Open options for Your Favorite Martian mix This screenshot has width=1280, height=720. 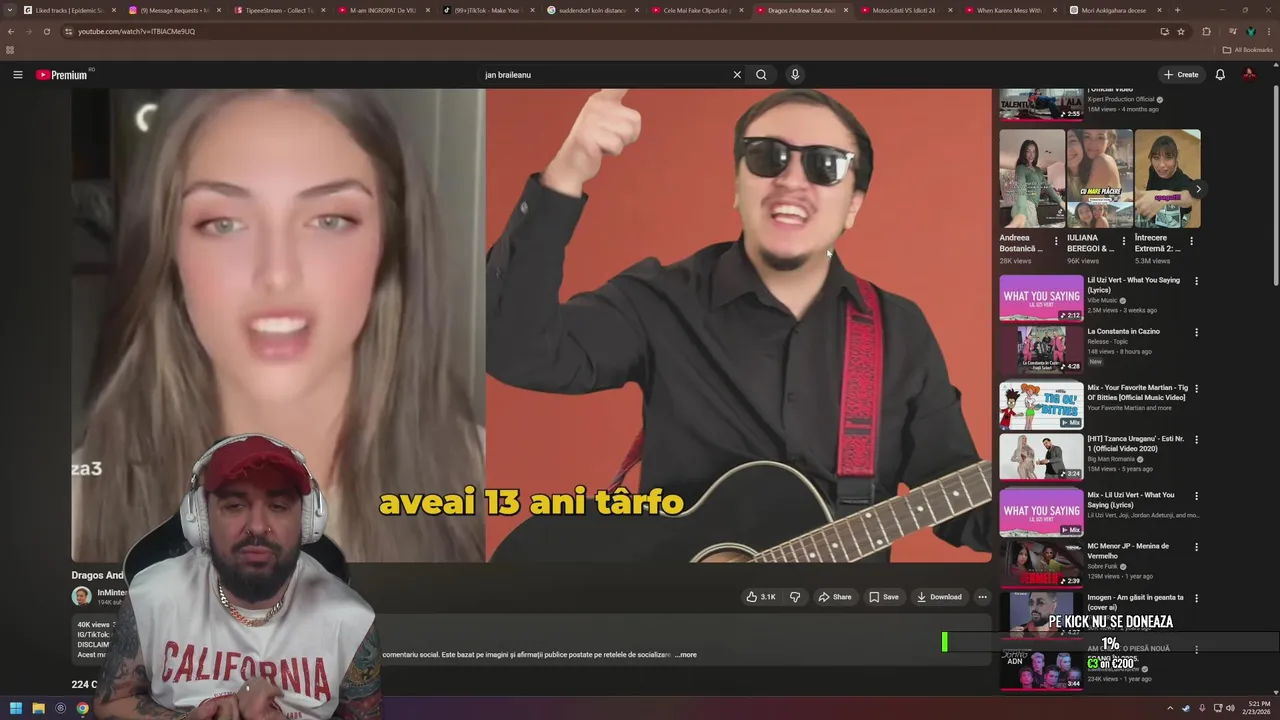point(1196,388)
